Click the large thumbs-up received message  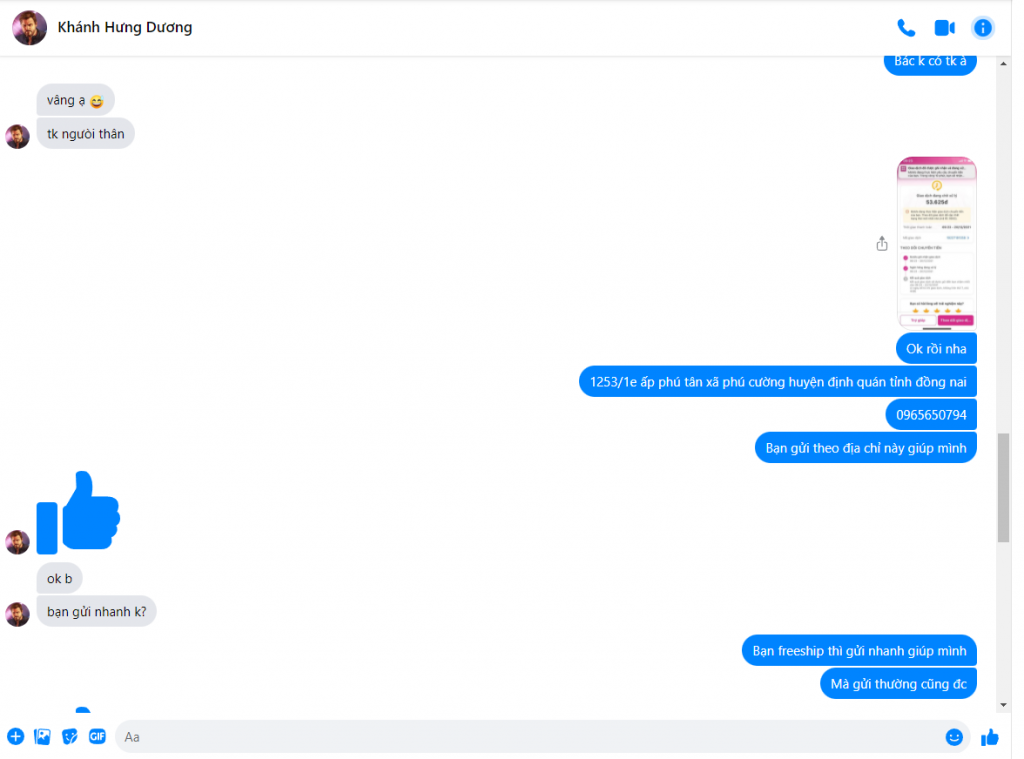tap(78, 513)
